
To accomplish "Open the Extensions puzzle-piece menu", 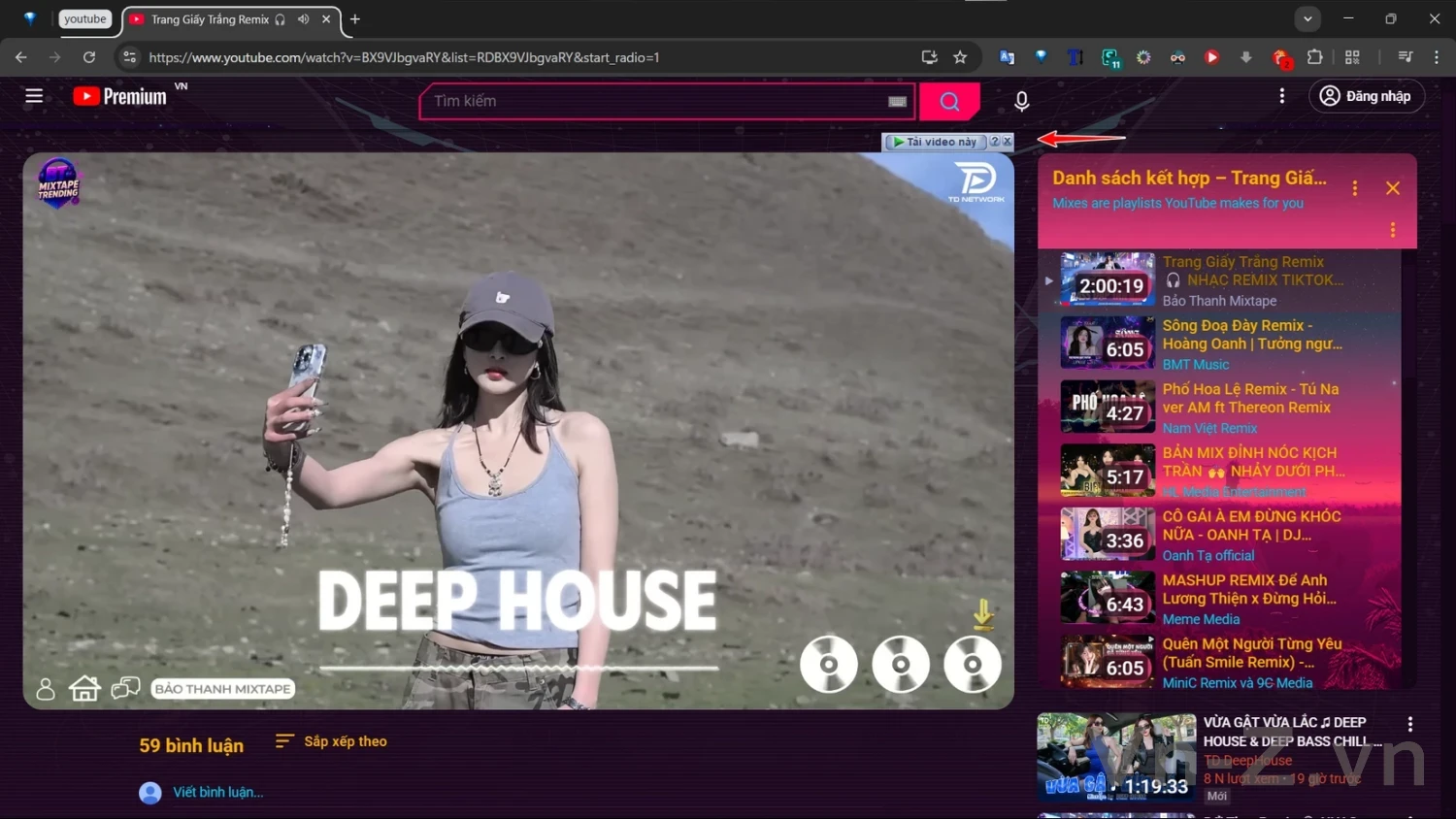I will coord(1314,57).
